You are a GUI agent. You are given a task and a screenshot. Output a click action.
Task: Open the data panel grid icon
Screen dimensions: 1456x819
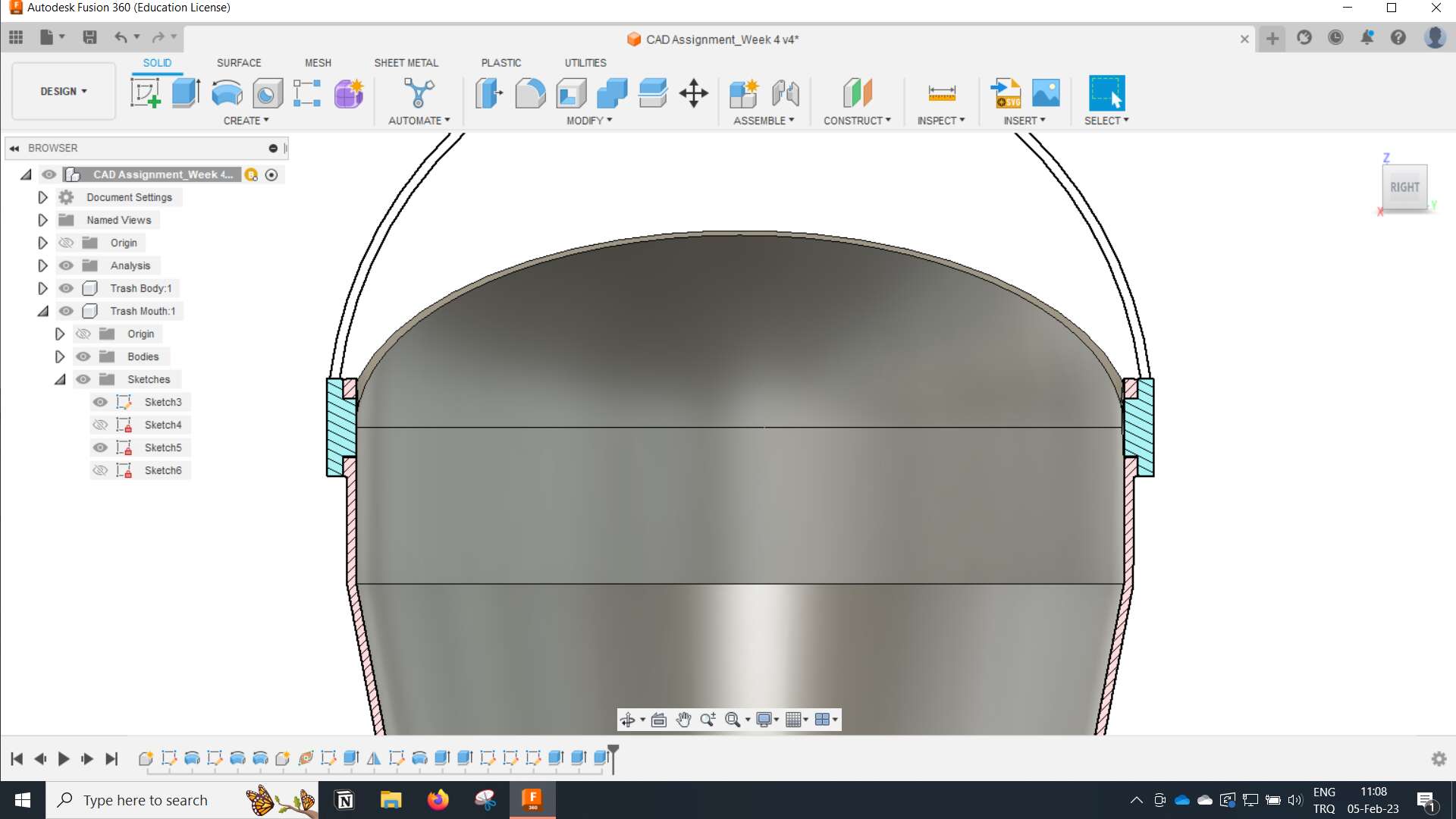16,37
